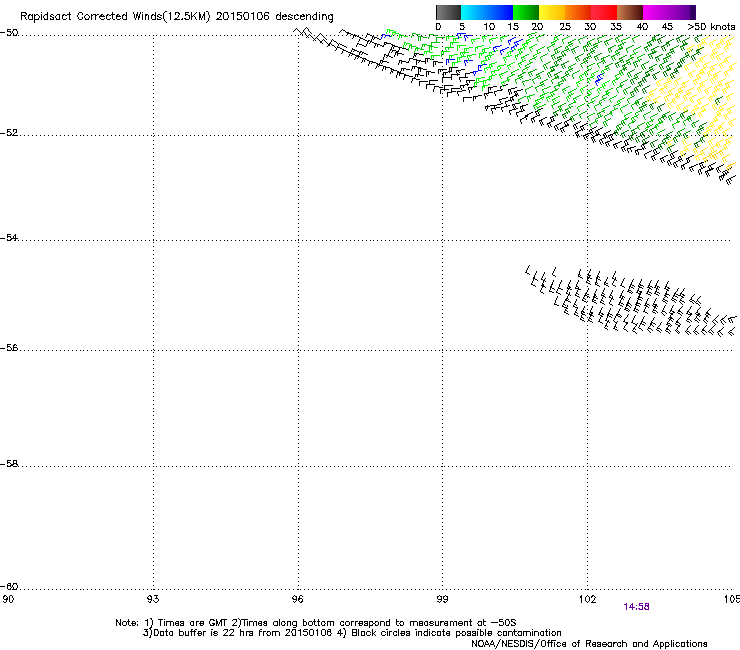This screenshot has height=650, width=740.
Task: Click the 'NOAA/NESDIS/Office of Research and Applications' credit
Action: 589,644
